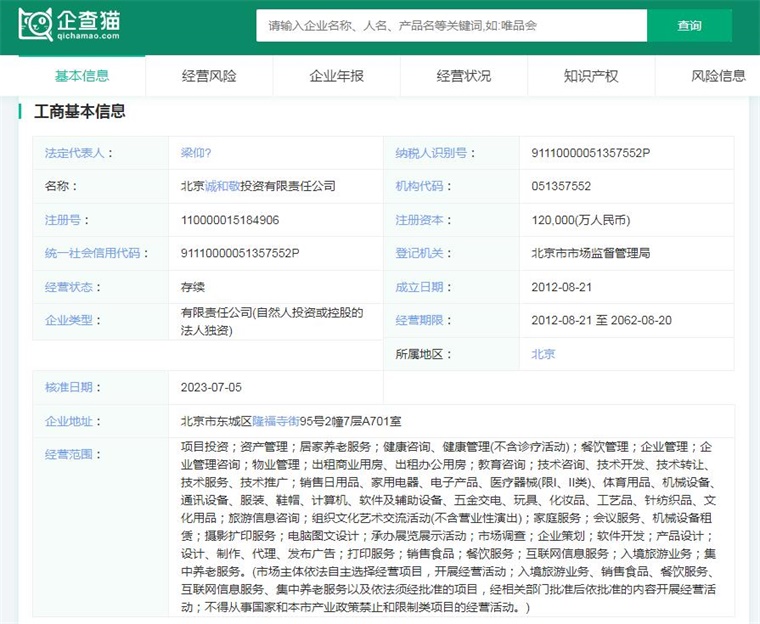Click the 注册资本 field label
The image size is (760, 624).
[x=423, y=220]
